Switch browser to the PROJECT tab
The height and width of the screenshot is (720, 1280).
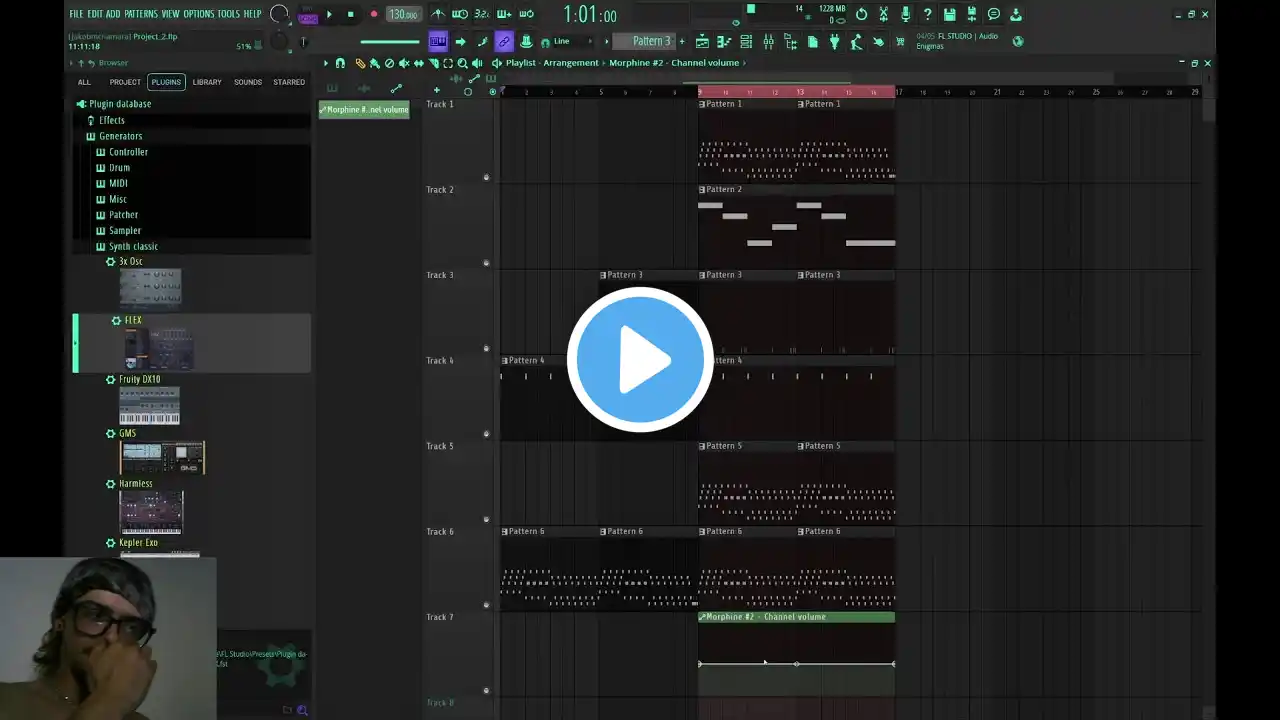(125, 82)
